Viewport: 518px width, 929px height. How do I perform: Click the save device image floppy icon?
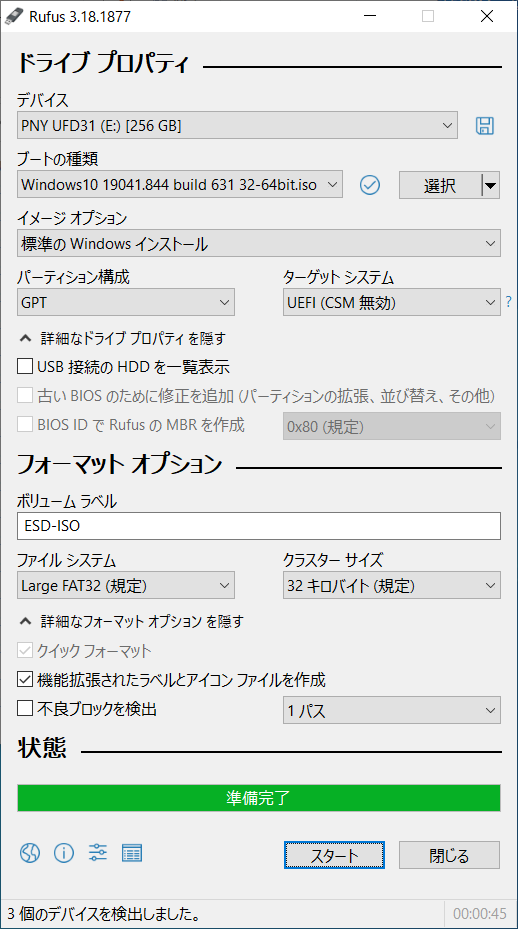(485, 125)
